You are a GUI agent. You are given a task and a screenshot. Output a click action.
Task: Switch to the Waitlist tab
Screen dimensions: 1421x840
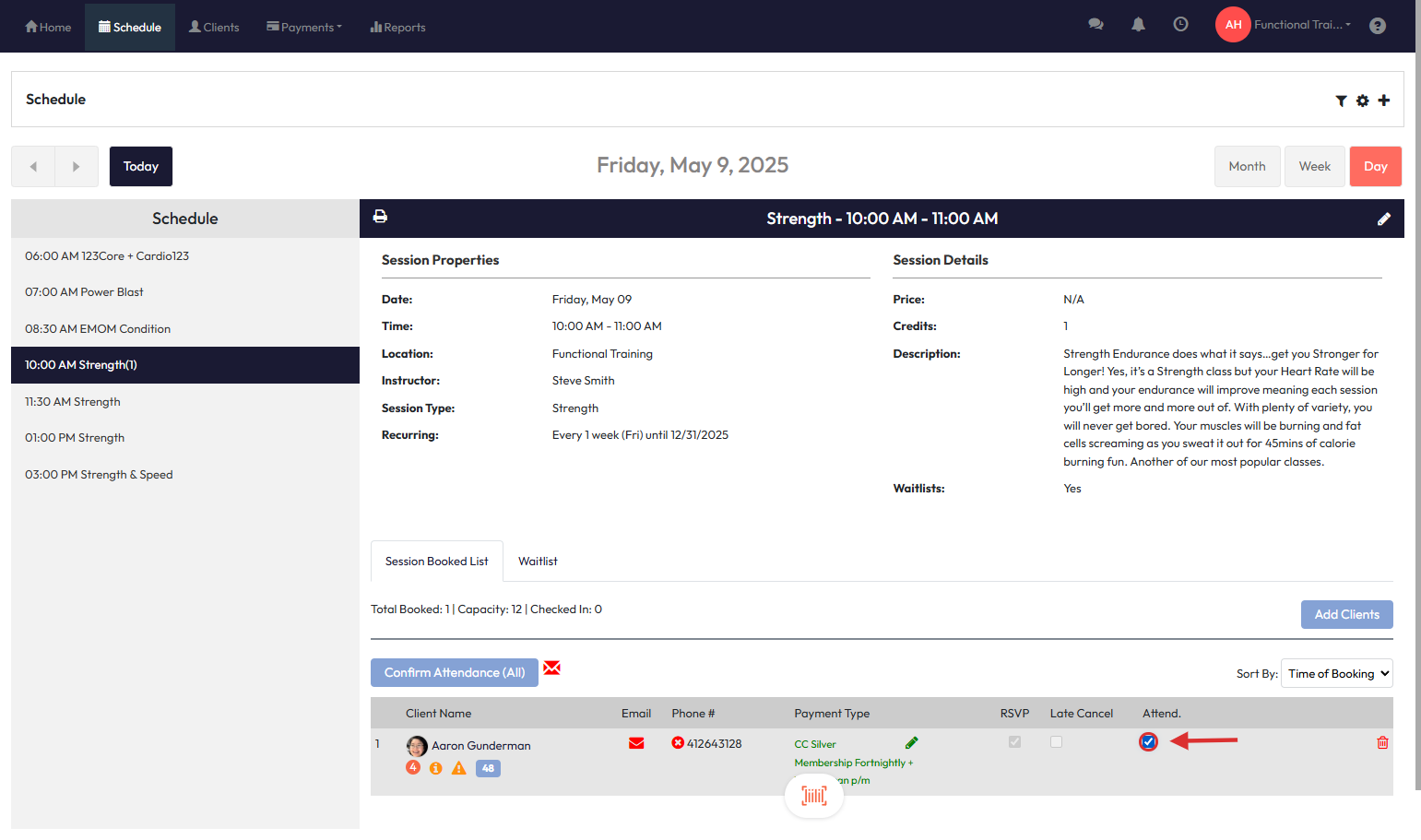click(538, 561)
